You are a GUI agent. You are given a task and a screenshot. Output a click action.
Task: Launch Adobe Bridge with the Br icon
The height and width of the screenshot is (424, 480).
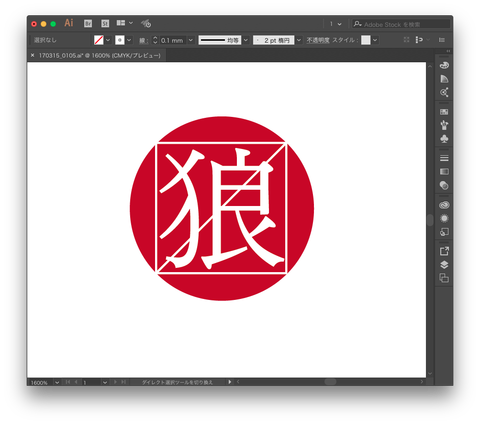coord(88,23)
